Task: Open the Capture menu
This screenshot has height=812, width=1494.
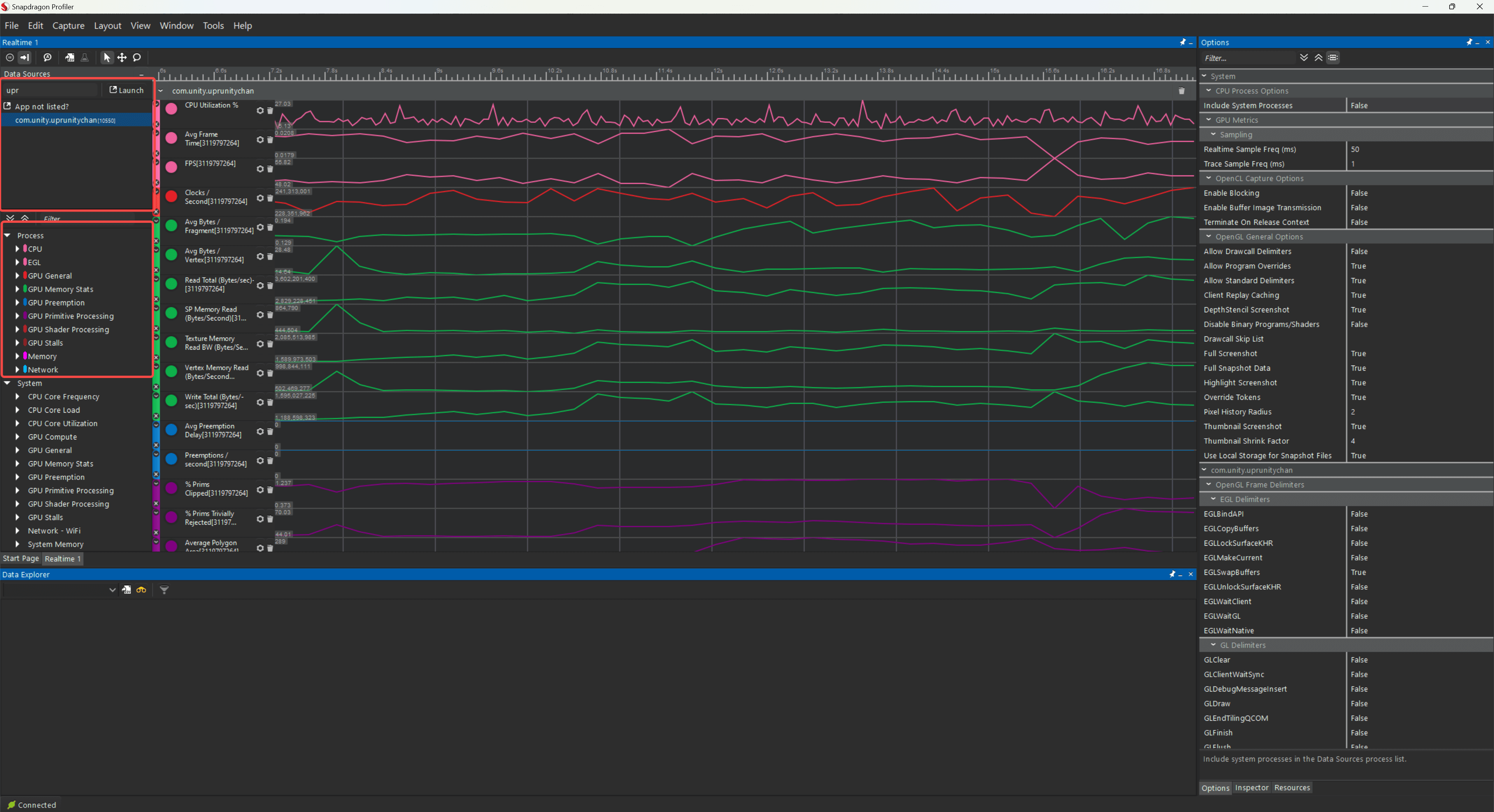Action: tap(68, 26)
